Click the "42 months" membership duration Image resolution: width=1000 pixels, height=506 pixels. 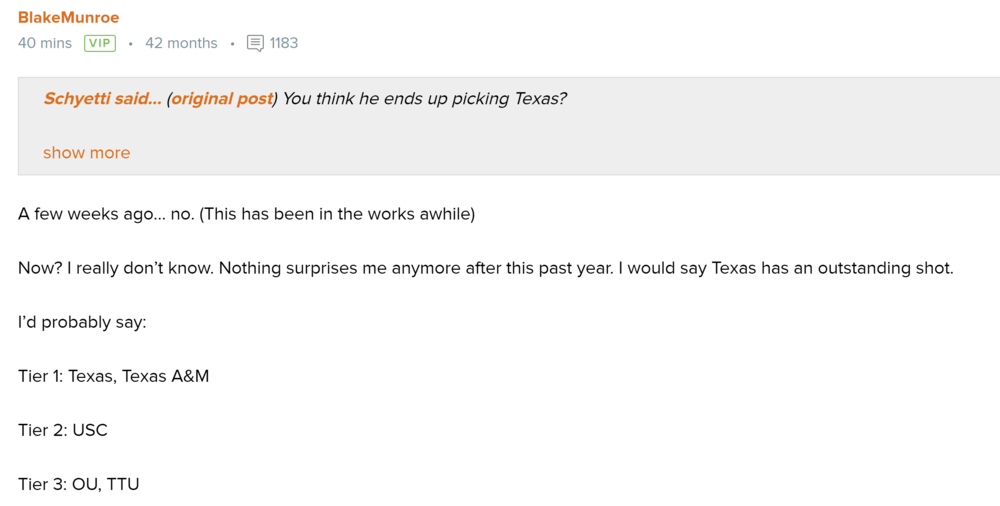[181, 43]
